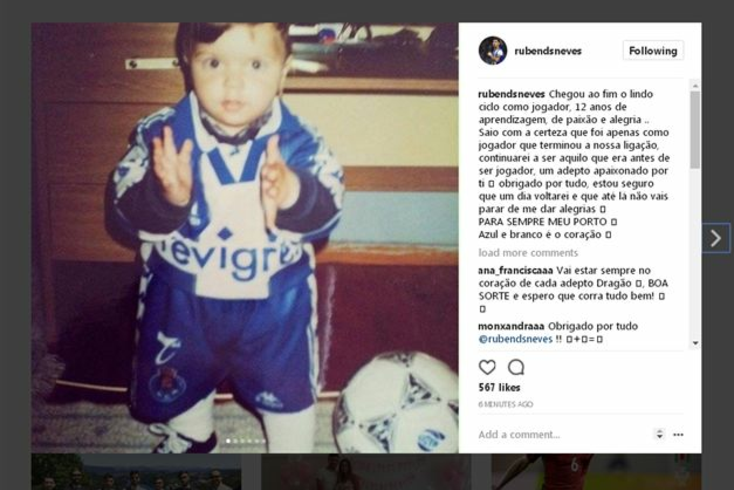The image size is (734, 490).
Task: Select the first carousel dot indicator
Action: tap(228, 441)
